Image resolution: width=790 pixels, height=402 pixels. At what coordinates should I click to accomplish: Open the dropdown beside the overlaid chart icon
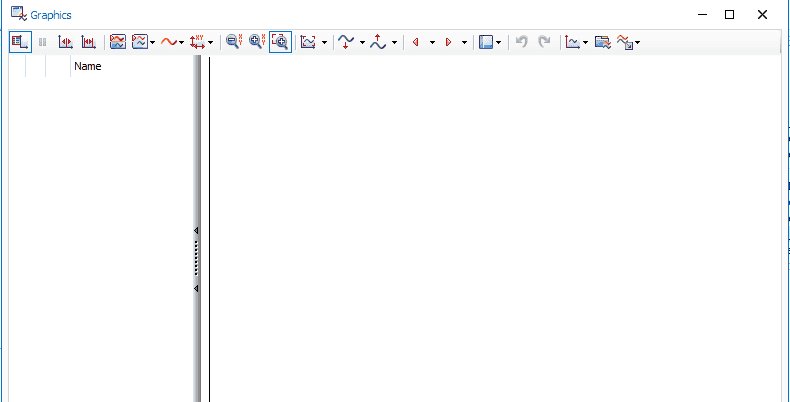[152, 43]
